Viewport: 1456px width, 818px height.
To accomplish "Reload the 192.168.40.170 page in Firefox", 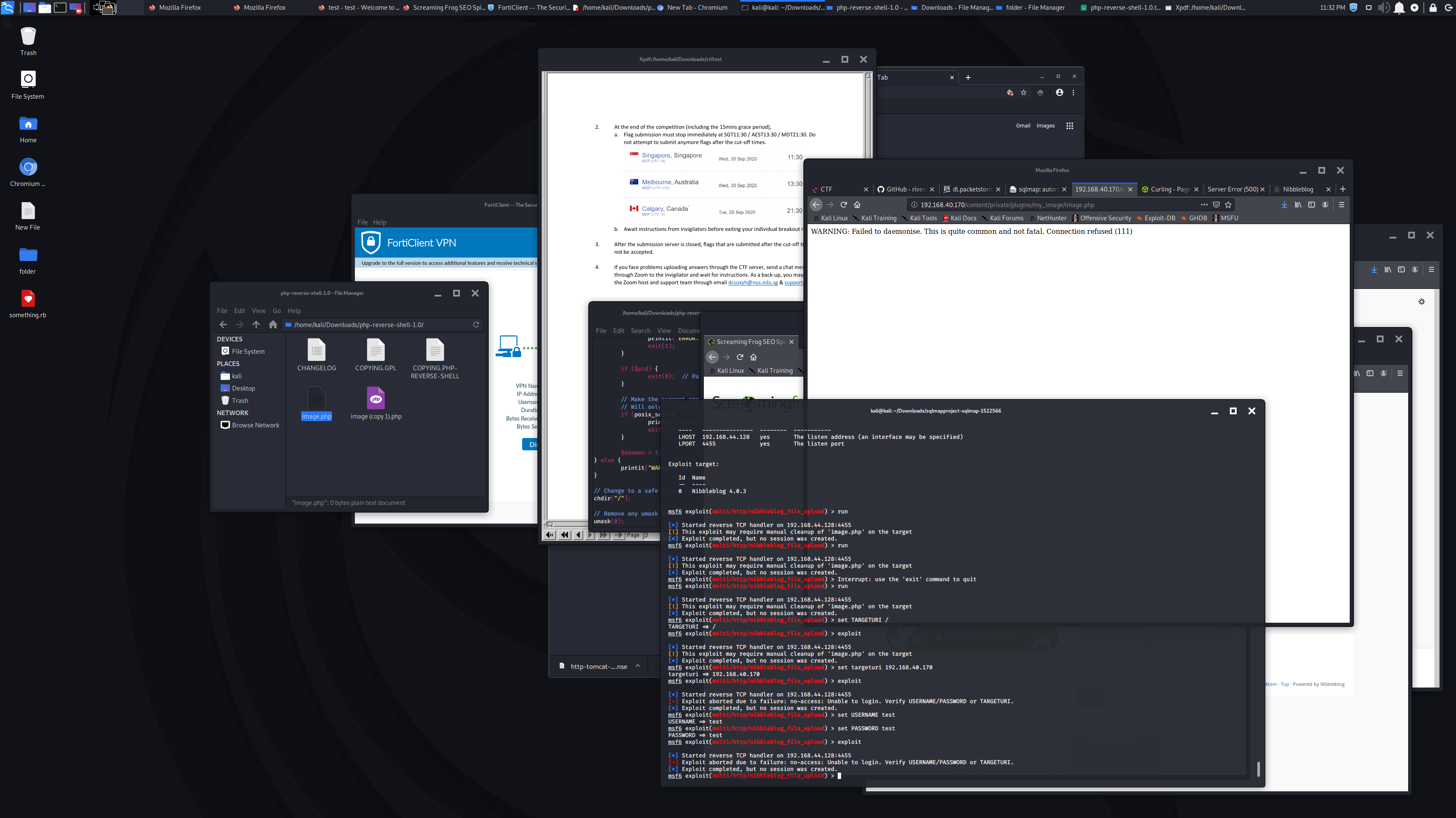I will click(x=843, y=205).
